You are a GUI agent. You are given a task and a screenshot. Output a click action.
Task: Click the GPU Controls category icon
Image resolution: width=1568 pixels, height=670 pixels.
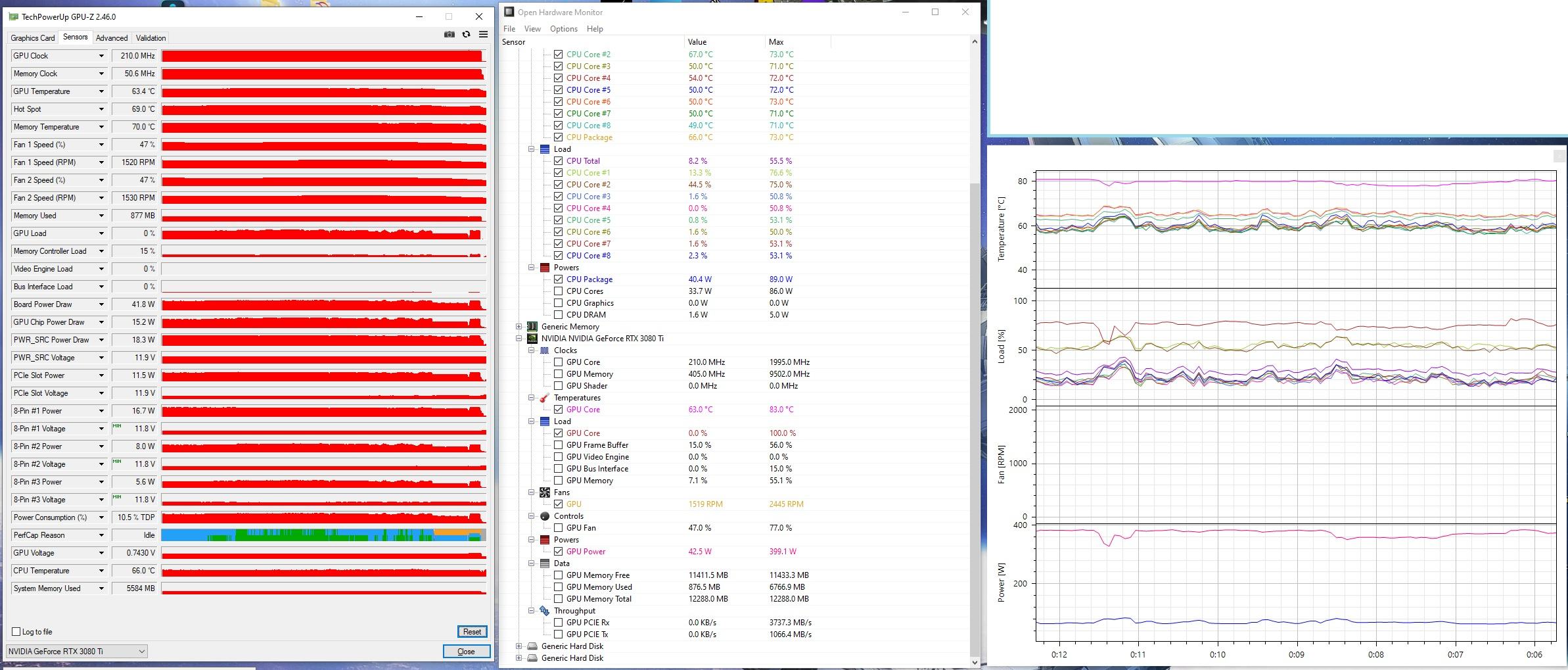click(x=545, y=516)
